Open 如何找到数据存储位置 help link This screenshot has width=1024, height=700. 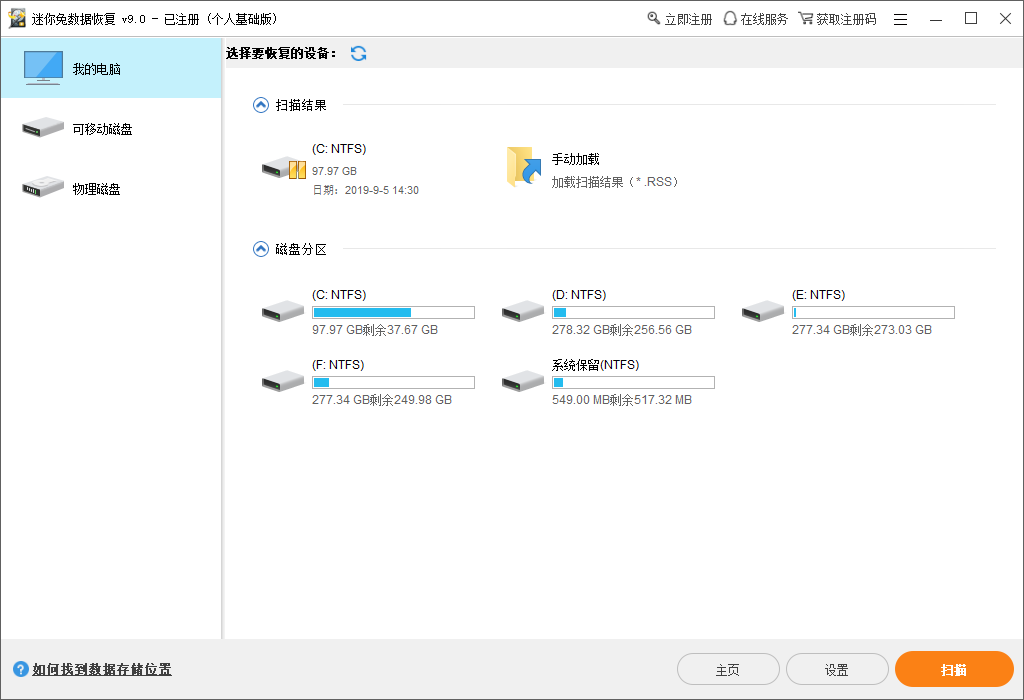point(102,669)
